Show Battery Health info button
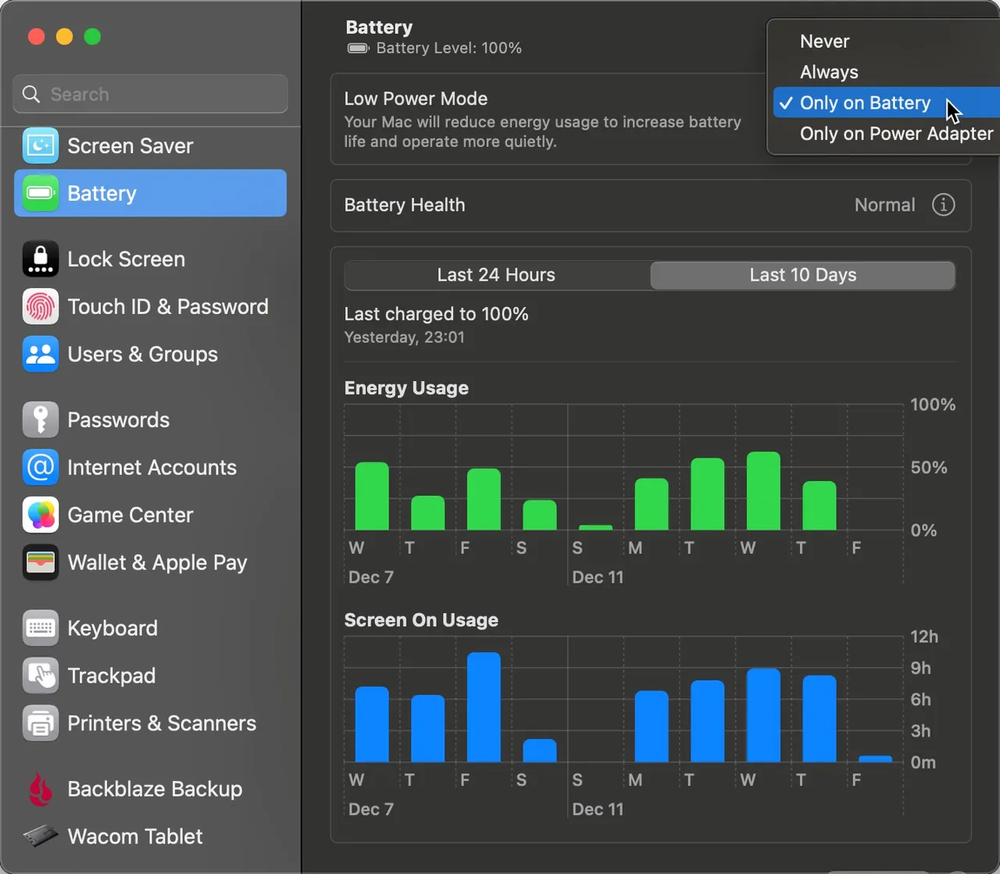Screen dimensions: 1000x874 pos(943,205)
